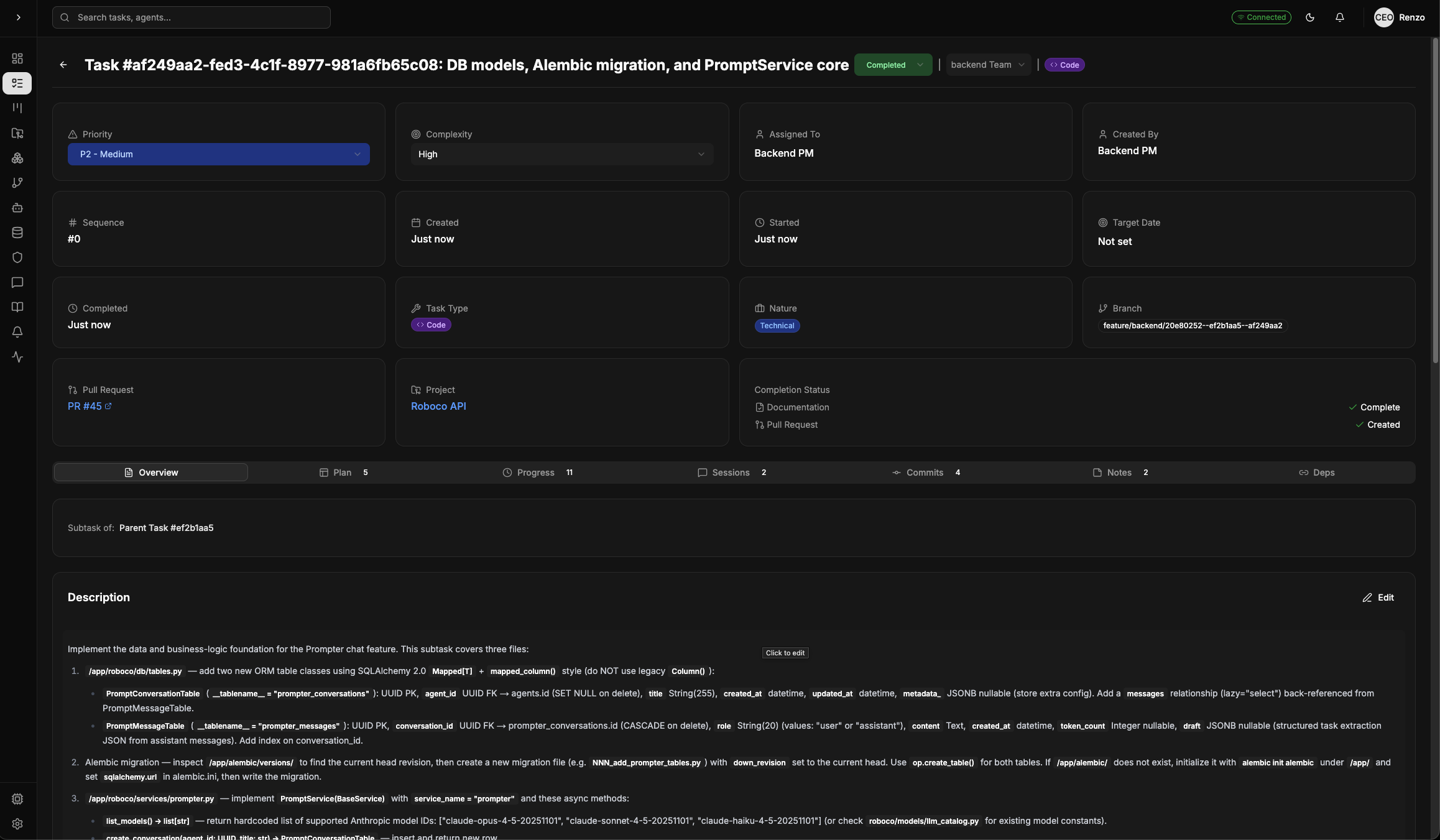This screenshot has height=840, width=1440.
Task: Click the CEO avatar badge
Action: coord(1383,17)
